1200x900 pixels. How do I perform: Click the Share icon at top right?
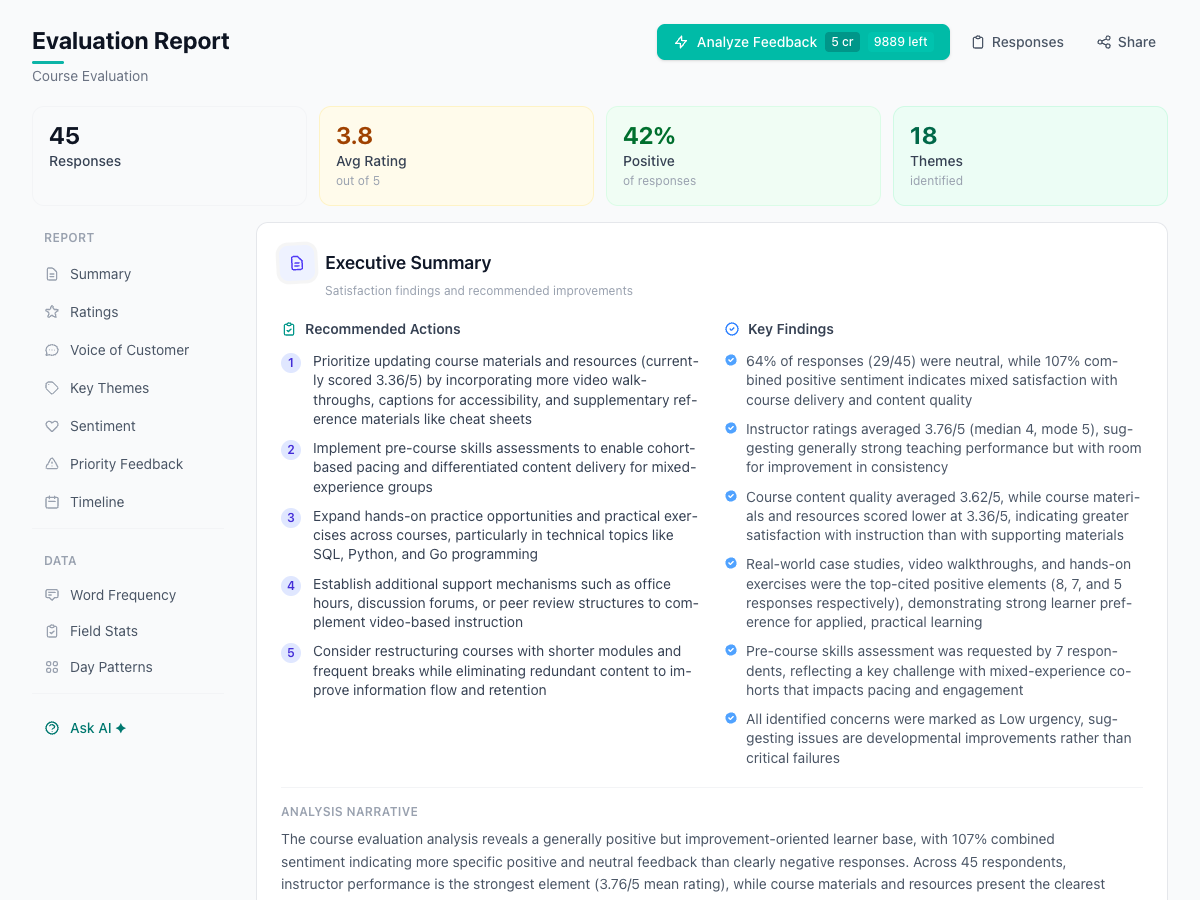(1103, 42)
